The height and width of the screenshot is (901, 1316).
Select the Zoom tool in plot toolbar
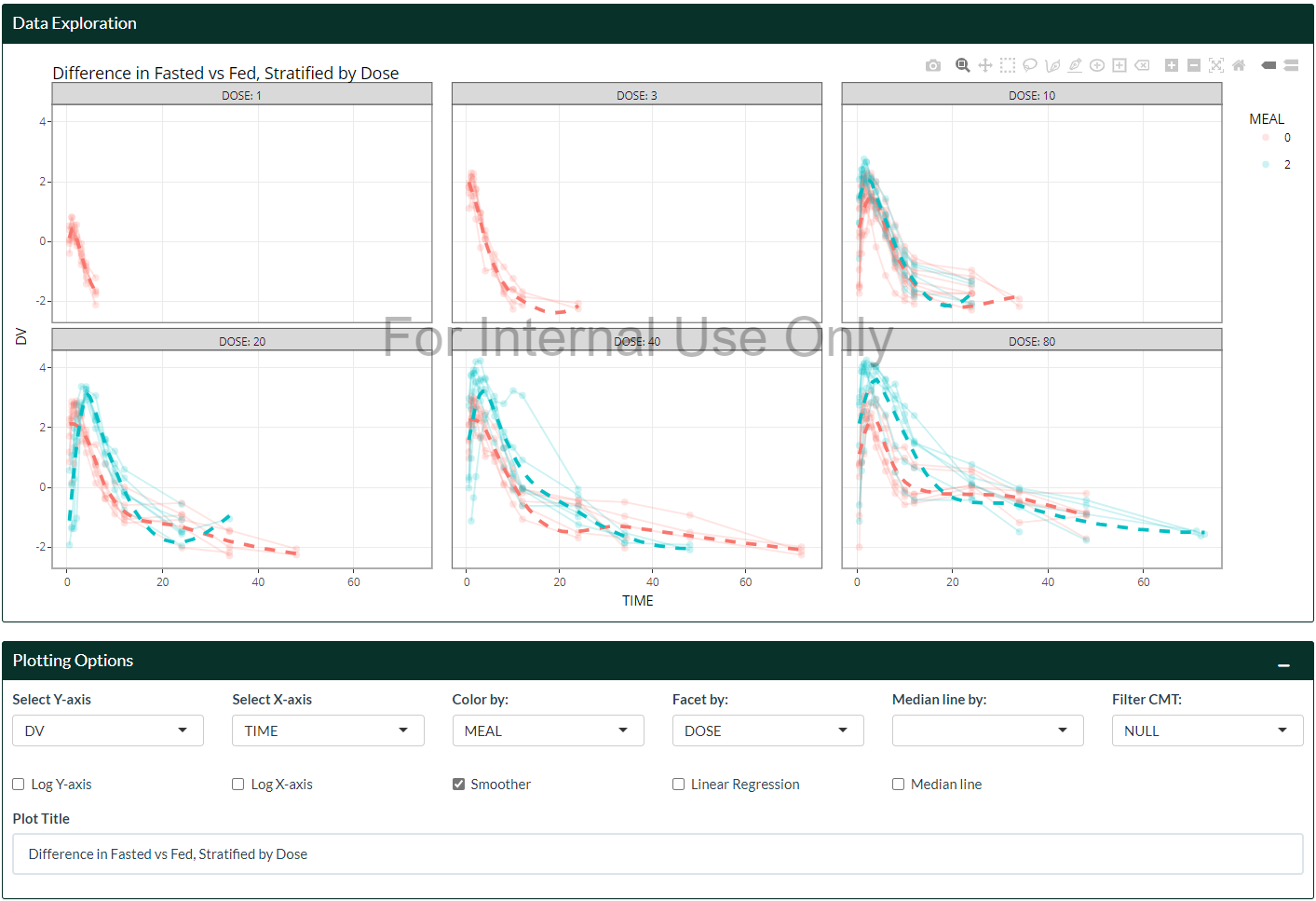[962, 65]
